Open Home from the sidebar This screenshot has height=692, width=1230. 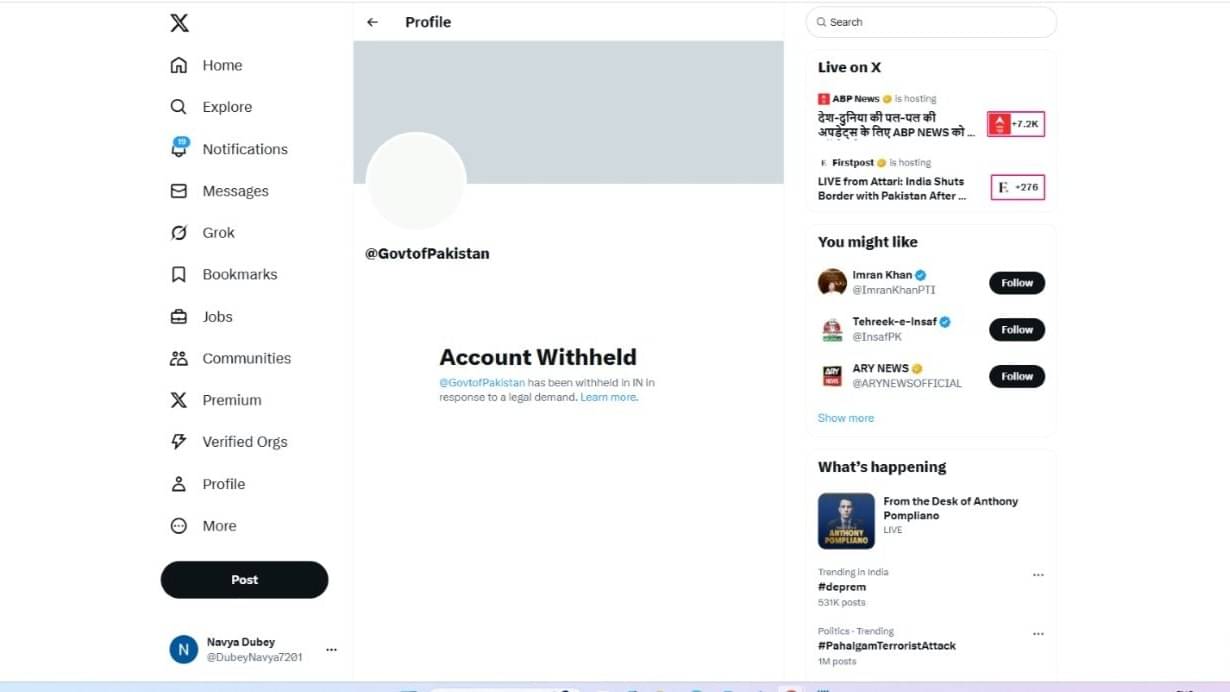pos(222,65)
